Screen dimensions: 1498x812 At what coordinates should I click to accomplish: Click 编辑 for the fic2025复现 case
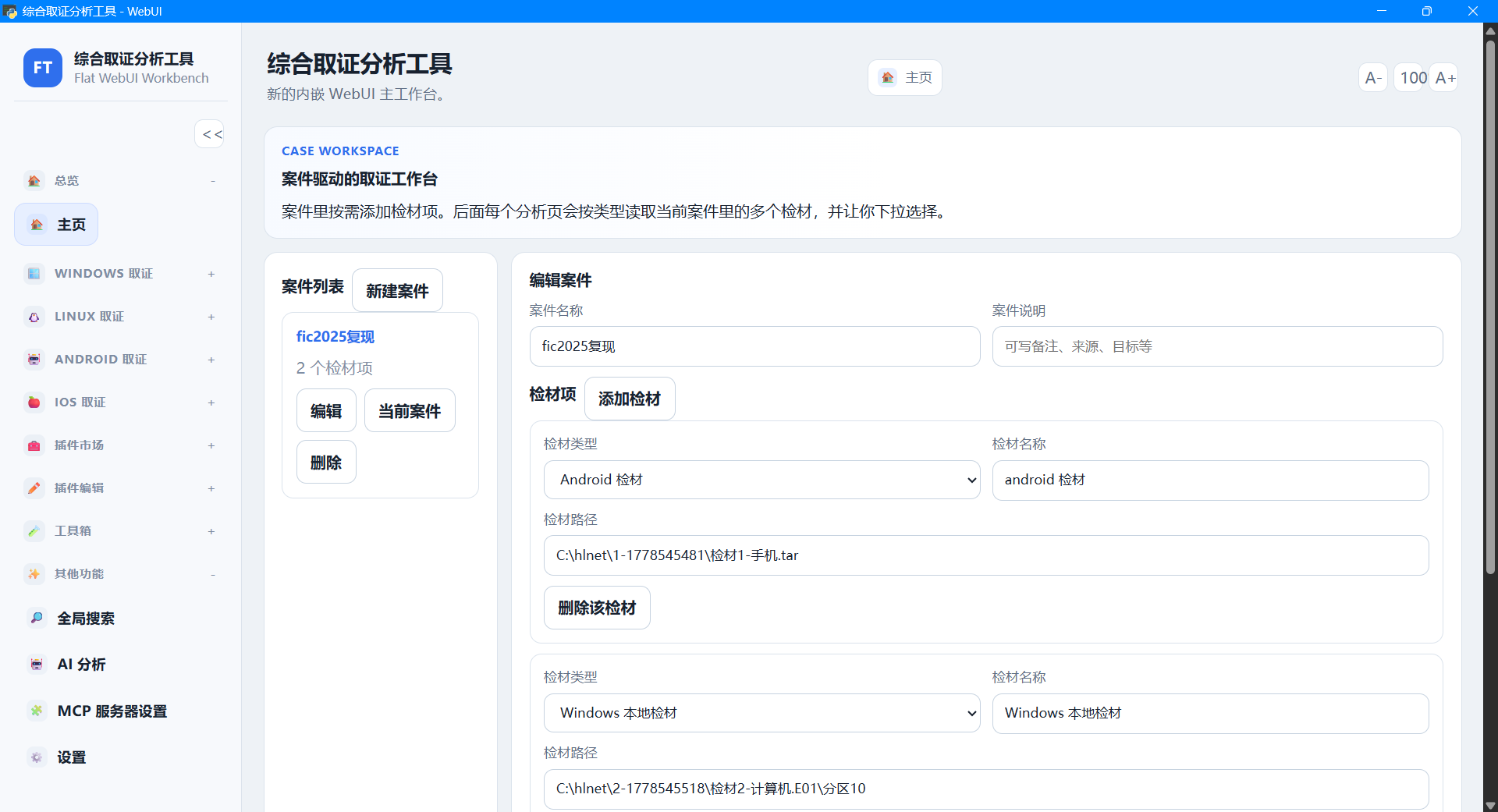[326, 410]
